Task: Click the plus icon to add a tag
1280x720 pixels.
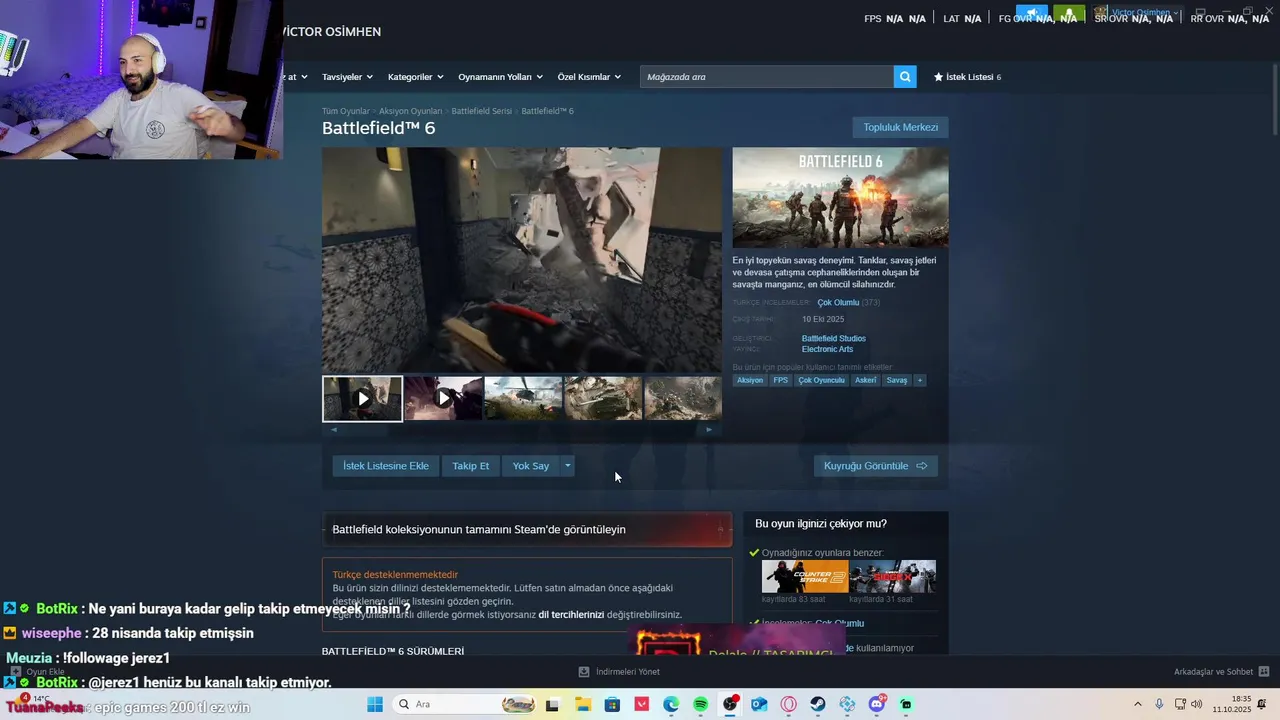Action: click(x=920, y=380)
